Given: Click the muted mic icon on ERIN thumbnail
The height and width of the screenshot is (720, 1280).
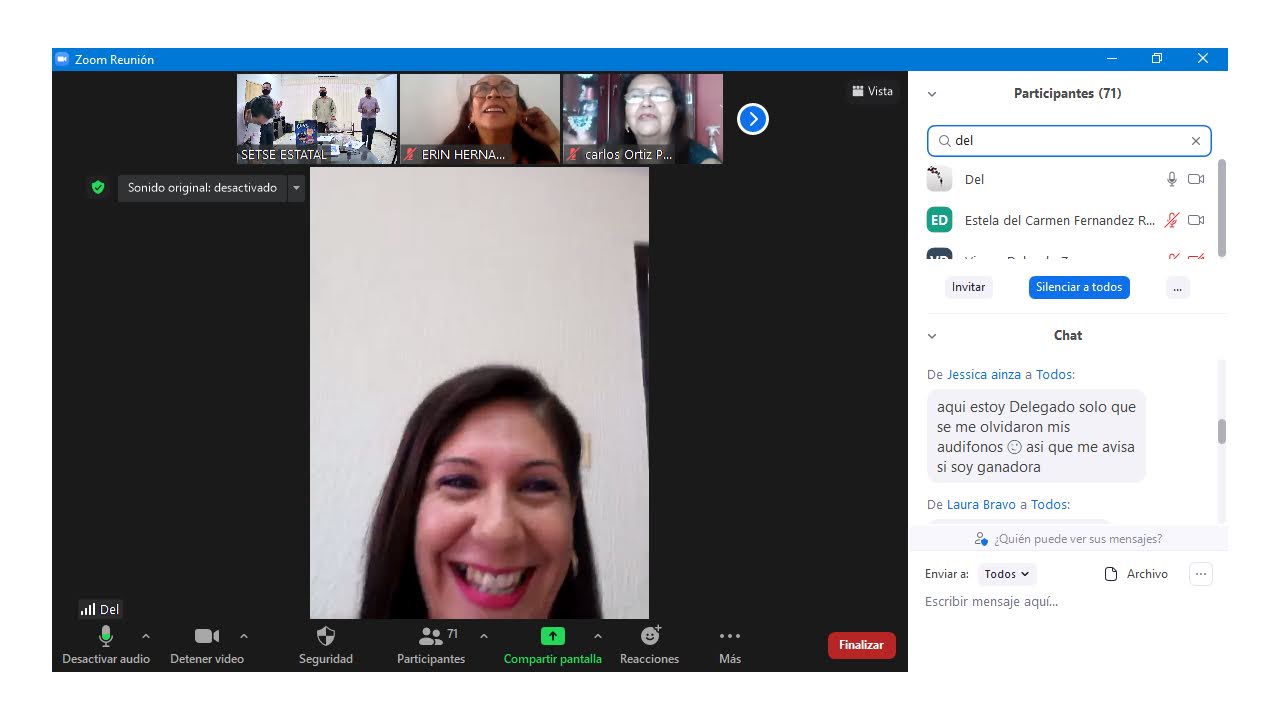Looking at the screenshot, I should click(410, 155).
